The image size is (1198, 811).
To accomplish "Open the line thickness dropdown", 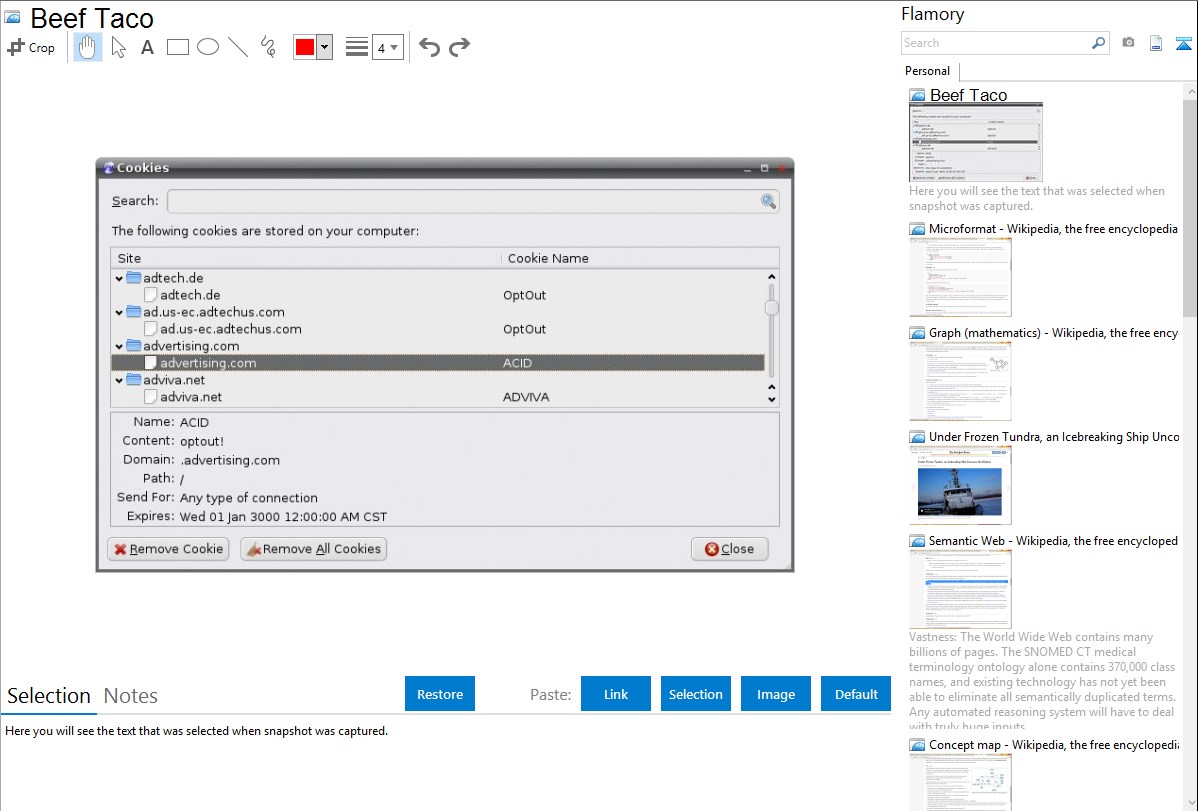I will pyautogui.click(x=387, y=47).
